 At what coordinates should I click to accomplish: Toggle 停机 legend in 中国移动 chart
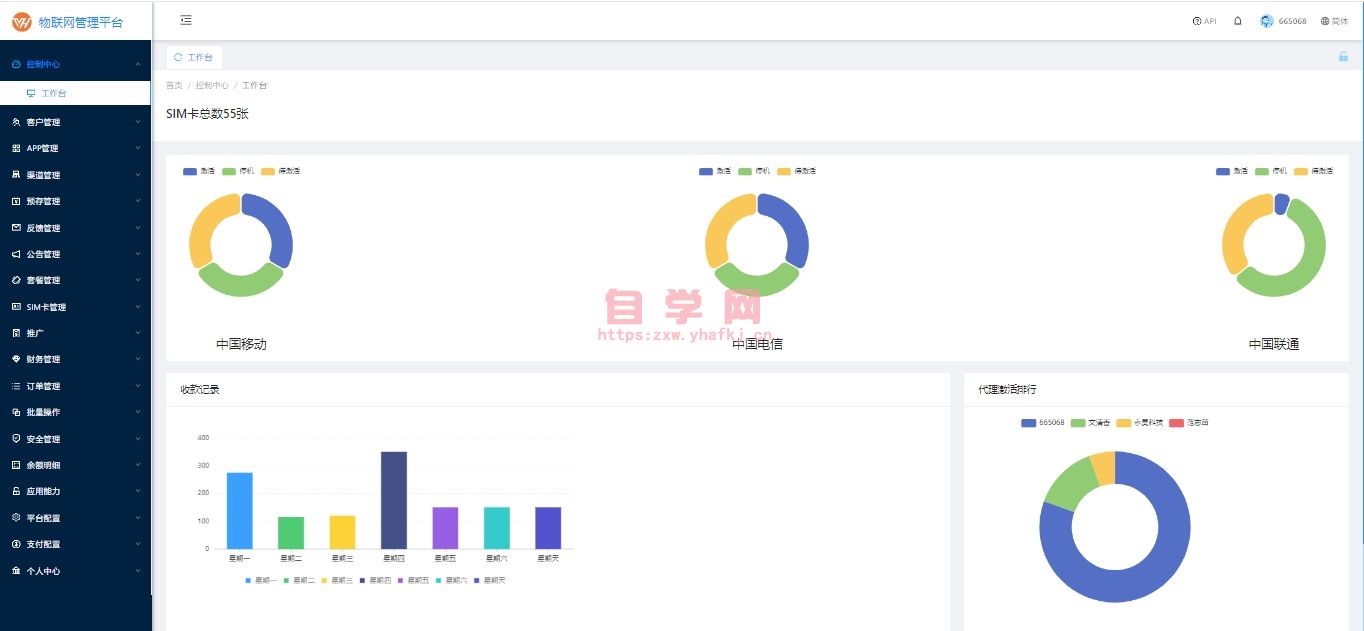click(x=238, y=171)
